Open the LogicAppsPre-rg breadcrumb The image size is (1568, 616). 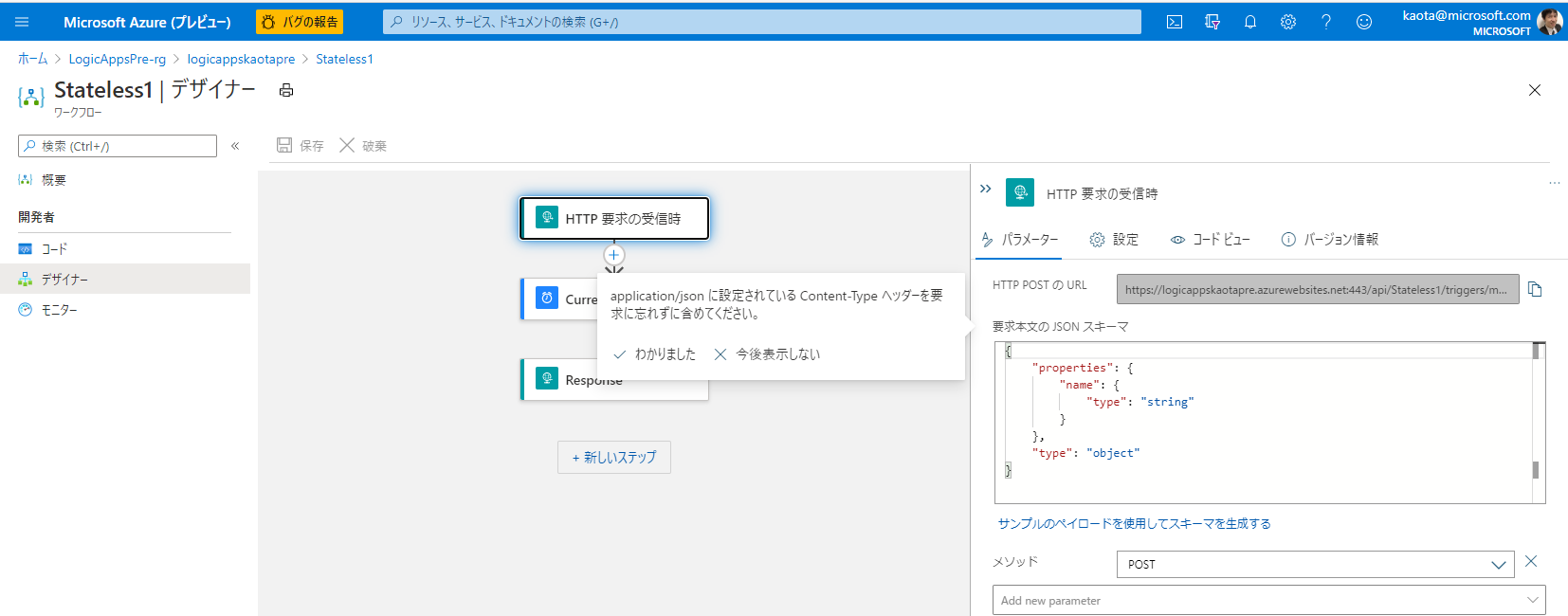tap(118, 59)
